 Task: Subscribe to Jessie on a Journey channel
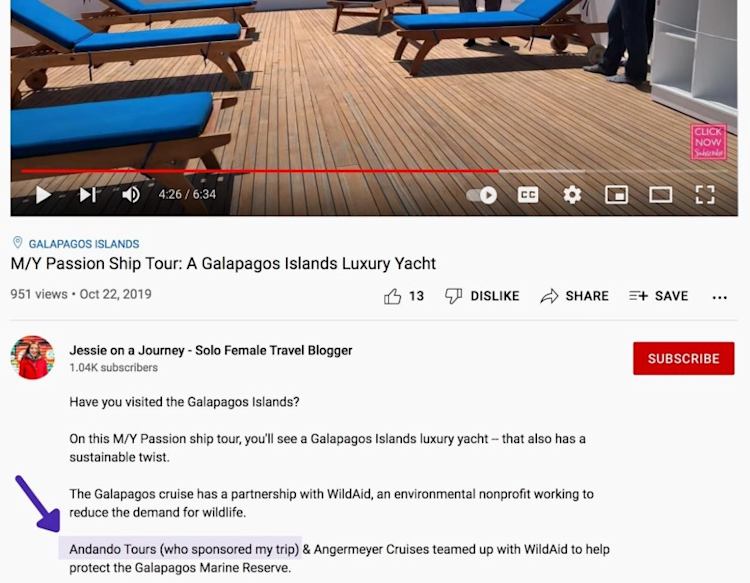pyautogui.click(x=684, y=358)
